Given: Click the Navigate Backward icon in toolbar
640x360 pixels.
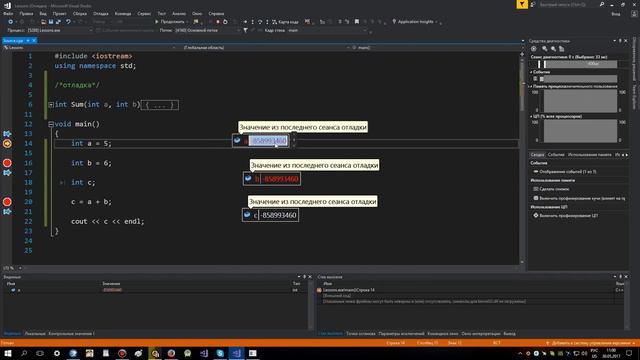Looking at the screenshot, I should point(11,22).
